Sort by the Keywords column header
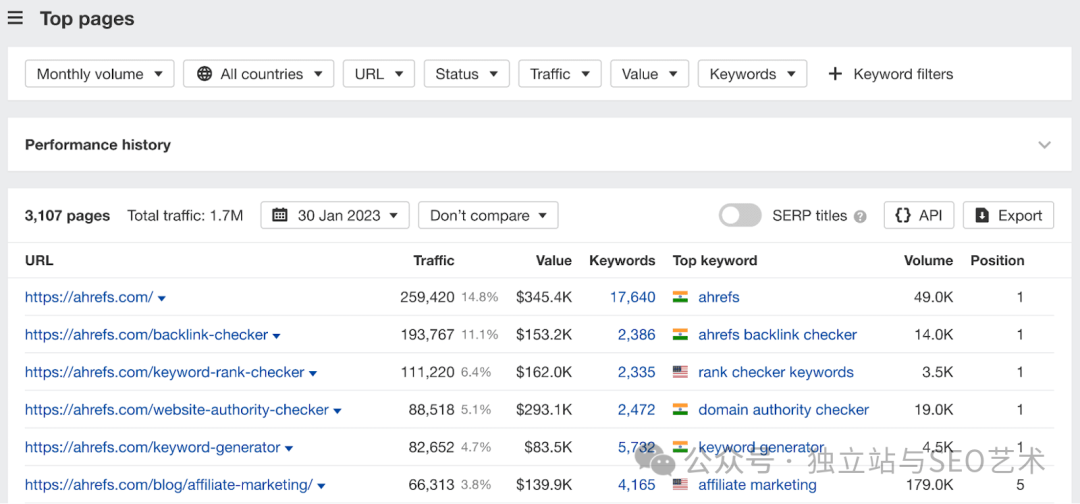1080x504 pixels. coord(622,261)
